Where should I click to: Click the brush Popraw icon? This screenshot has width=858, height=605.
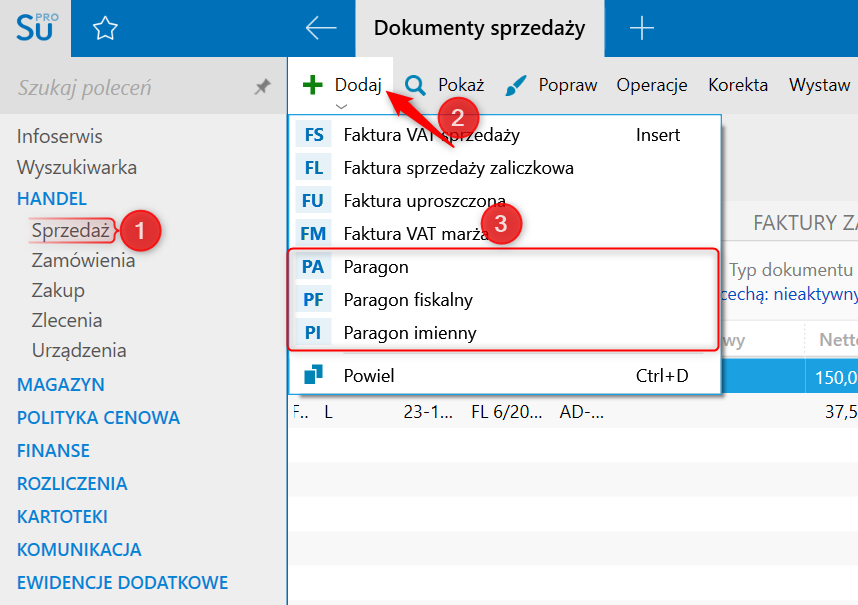click(x=516, y=85)
